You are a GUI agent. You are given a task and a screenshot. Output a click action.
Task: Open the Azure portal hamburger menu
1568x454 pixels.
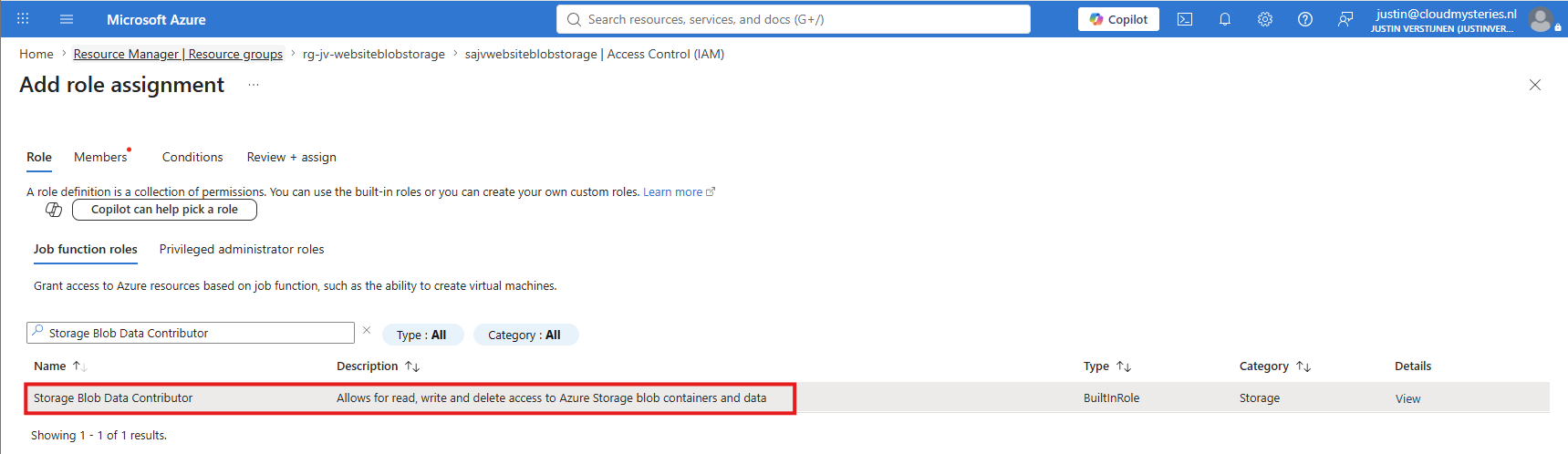(x=67, y=19)
